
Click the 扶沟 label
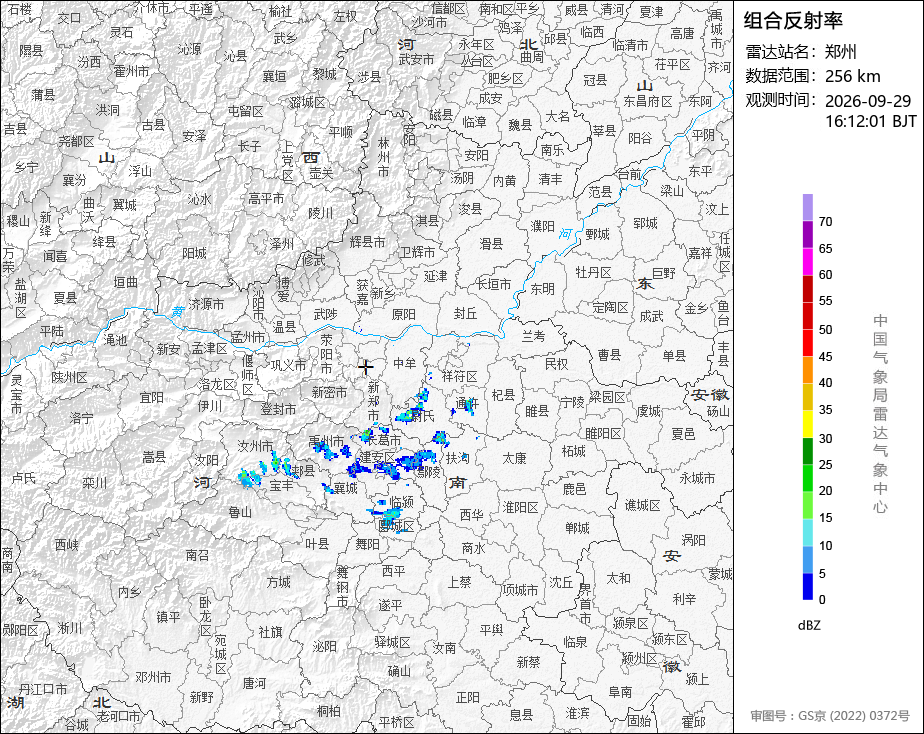tap(457, 457)
